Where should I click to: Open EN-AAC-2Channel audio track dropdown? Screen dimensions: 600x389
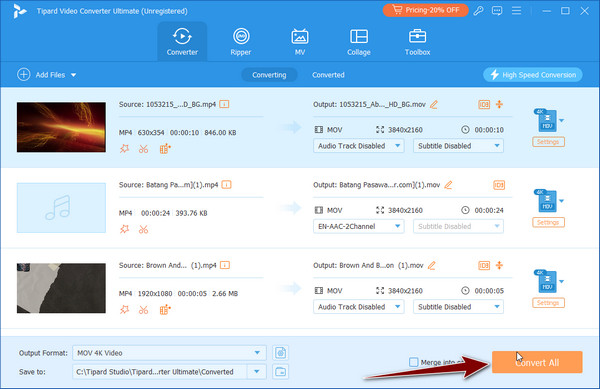click(x=359, y=226)
